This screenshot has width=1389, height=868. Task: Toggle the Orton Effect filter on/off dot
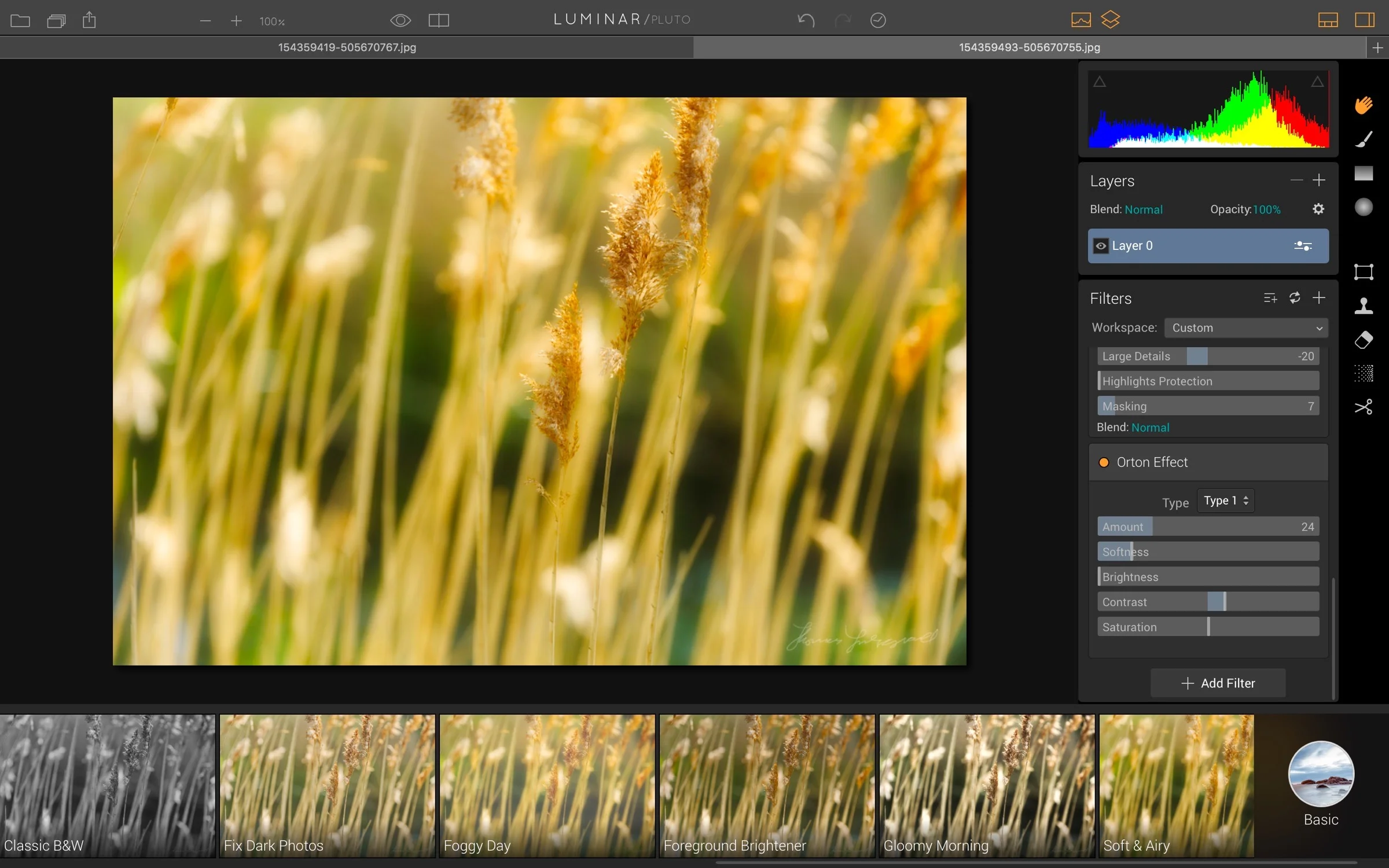point(1104,462)
